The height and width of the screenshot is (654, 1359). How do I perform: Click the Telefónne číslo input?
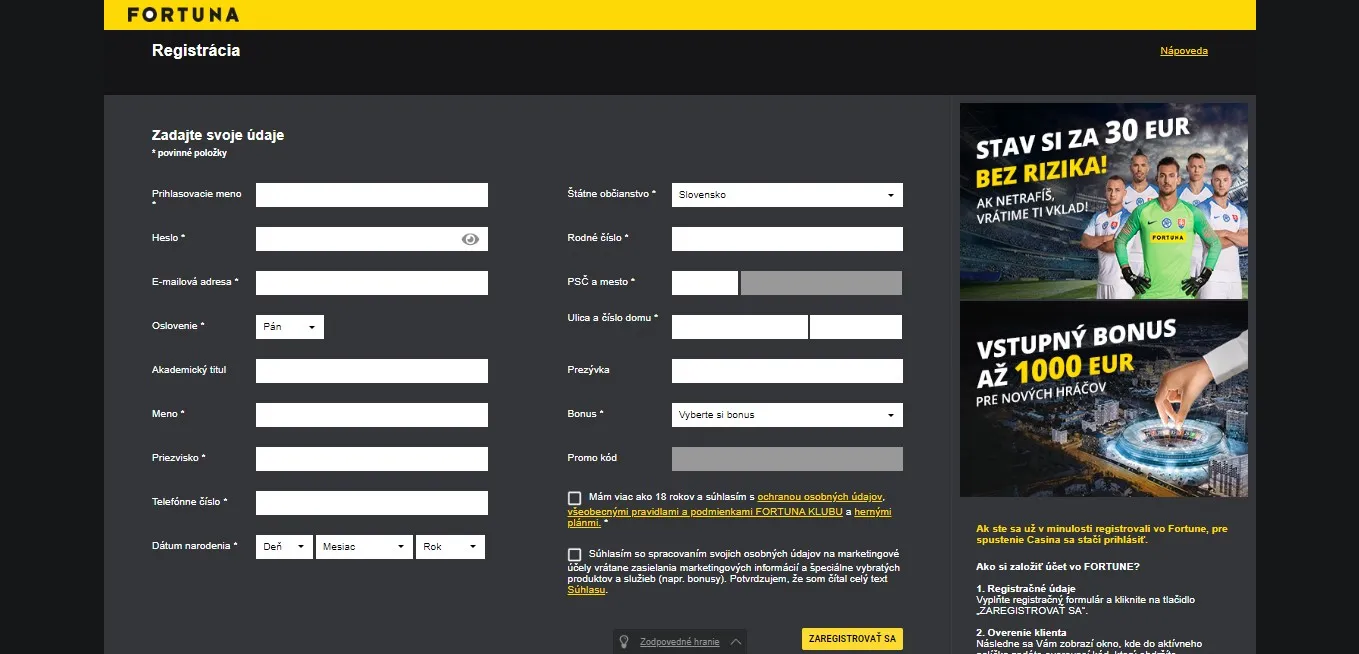(x=372, y=503)
